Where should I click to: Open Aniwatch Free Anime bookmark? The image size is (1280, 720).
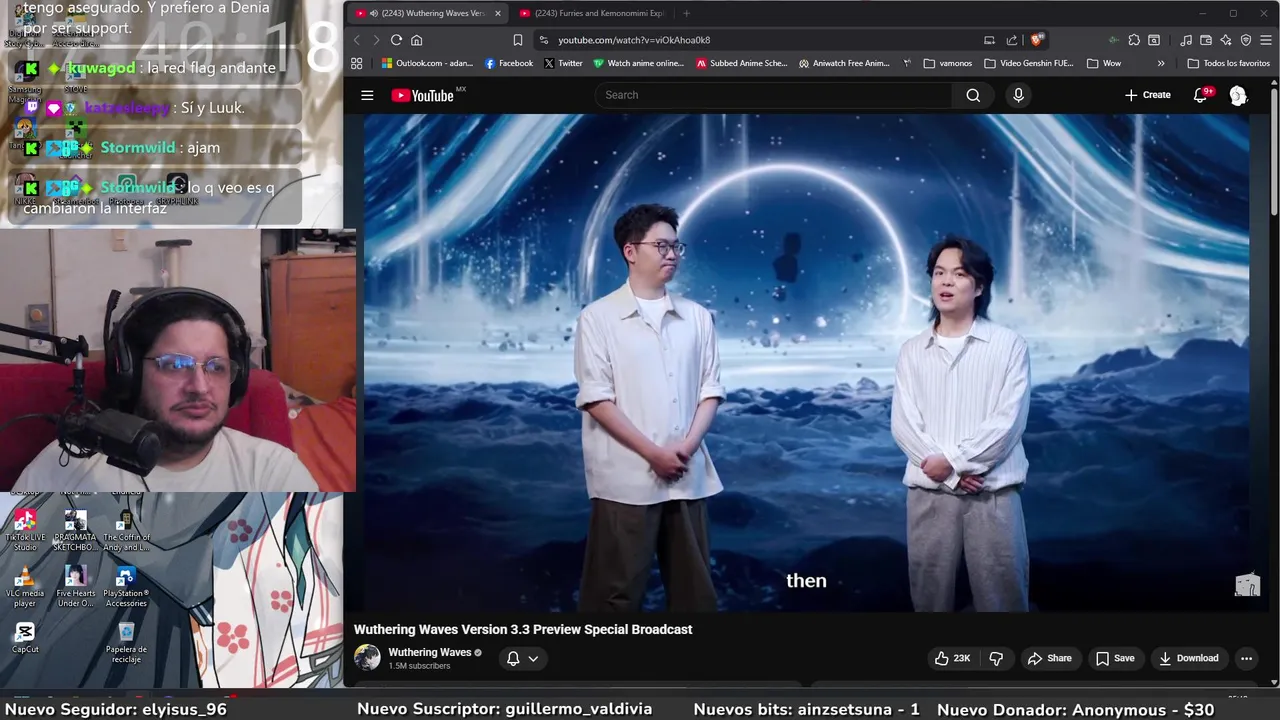tap(844, 63)
